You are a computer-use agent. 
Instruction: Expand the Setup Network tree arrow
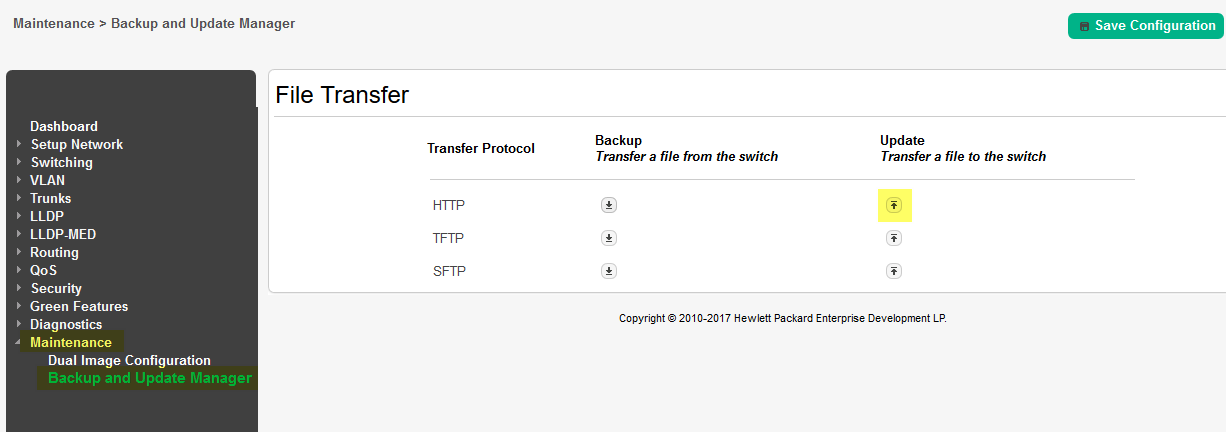(x=19, y=144)
